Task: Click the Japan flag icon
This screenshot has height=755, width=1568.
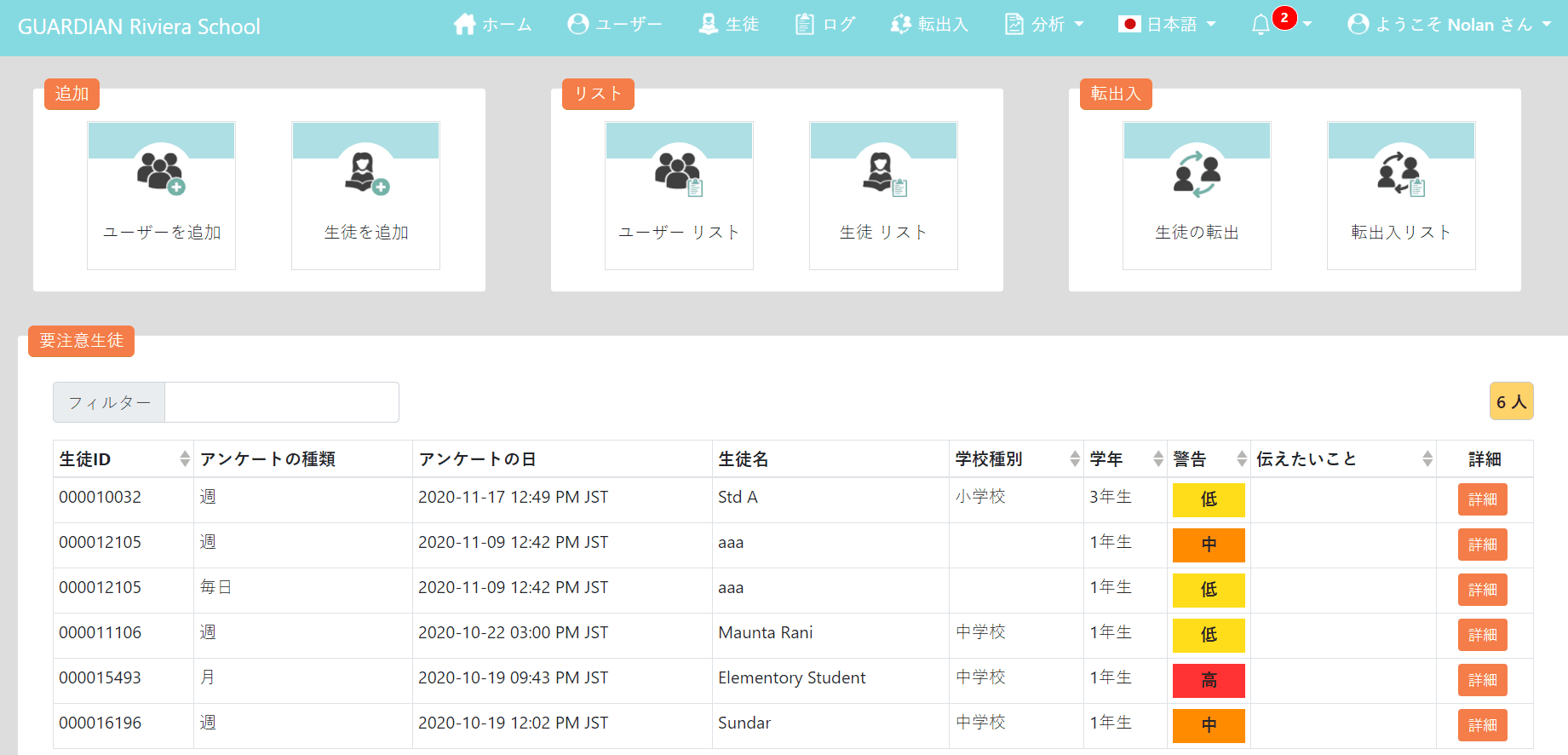Action: point(1129,24)
